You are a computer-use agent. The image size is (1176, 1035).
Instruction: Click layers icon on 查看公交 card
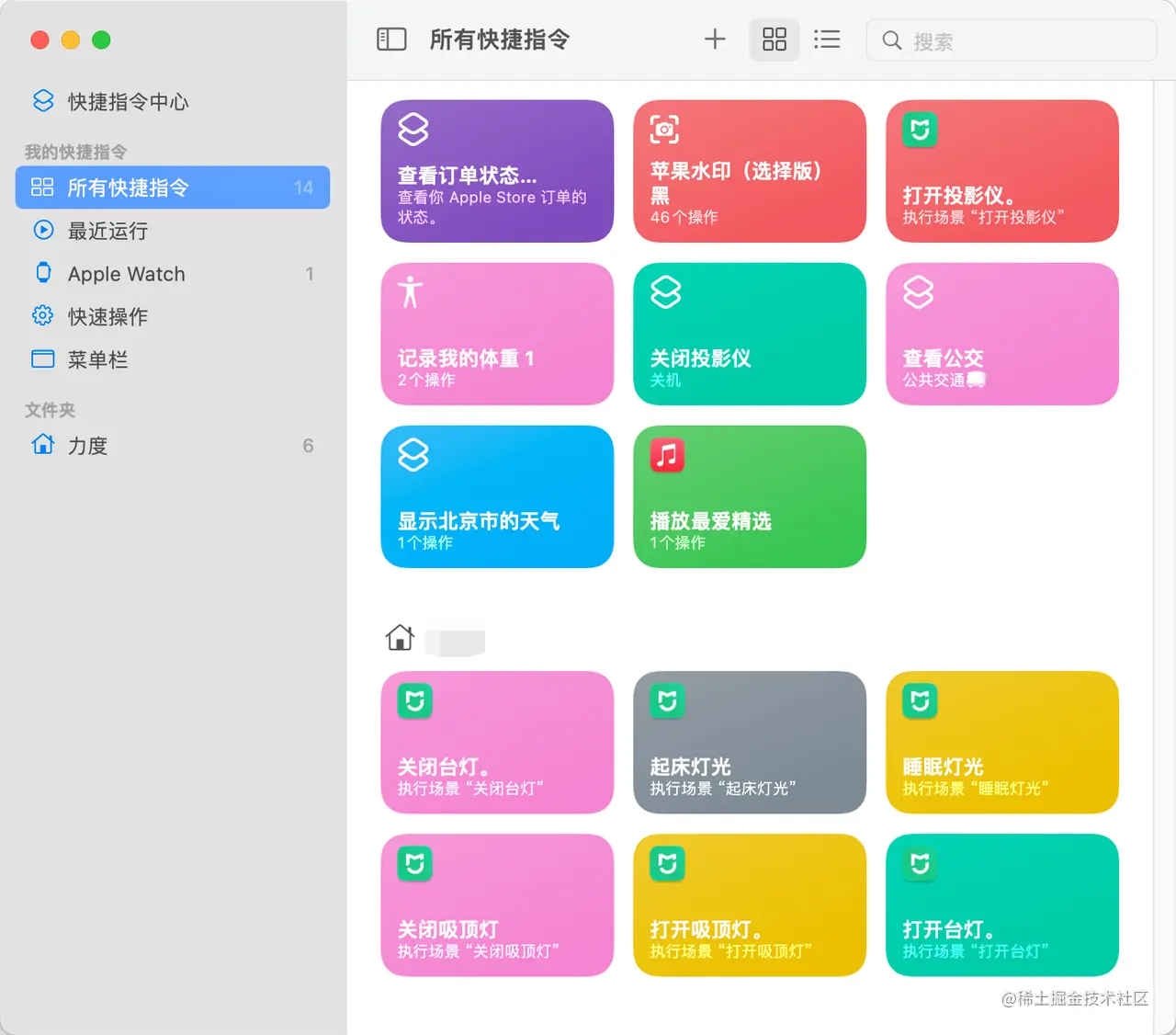919,292
